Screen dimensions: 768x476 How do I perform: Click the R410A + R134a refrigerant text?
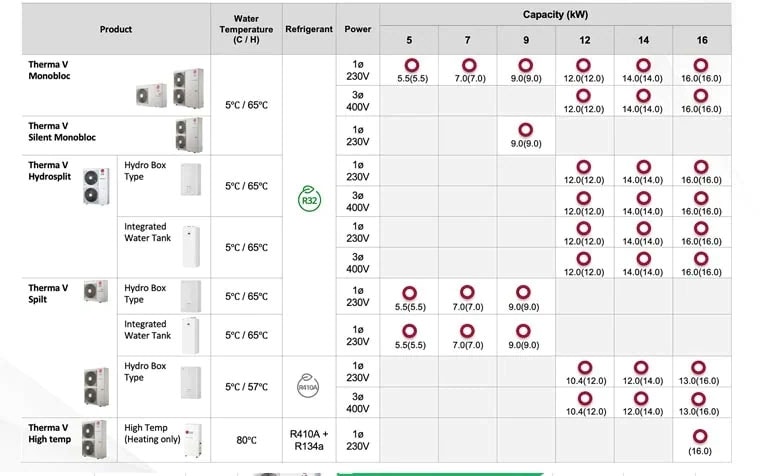pos(309,439)
